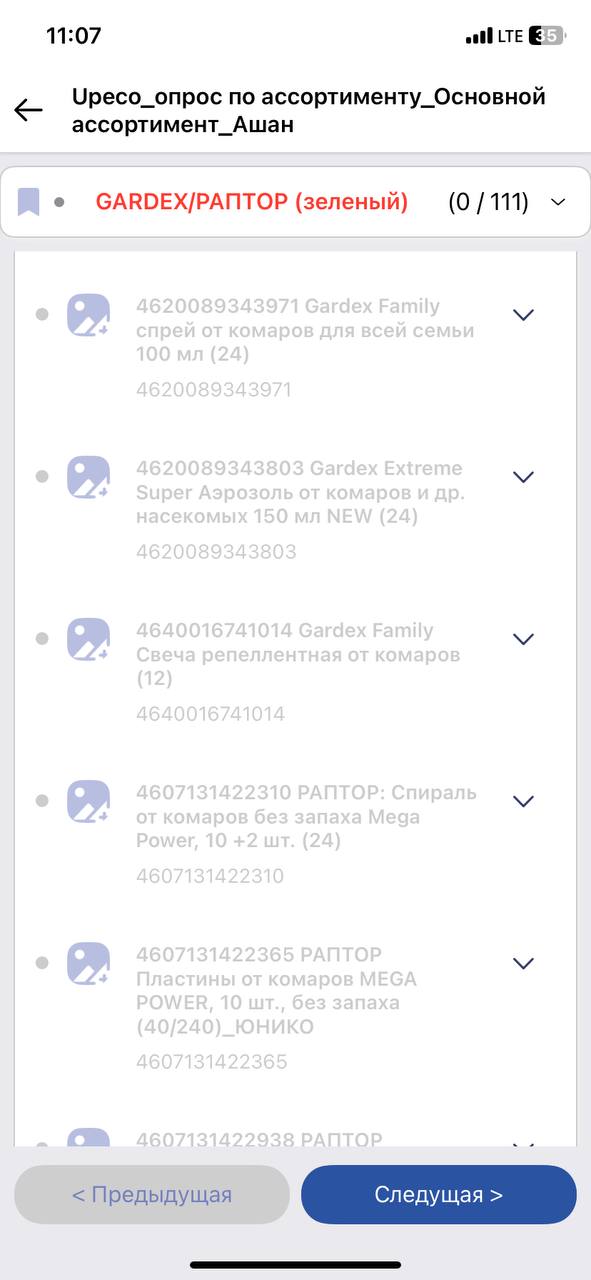Select status dot for Gardex Extreme Super
Image resolution: width=591 pixels, height=1280 pixels.
click(x=42, y=476)
